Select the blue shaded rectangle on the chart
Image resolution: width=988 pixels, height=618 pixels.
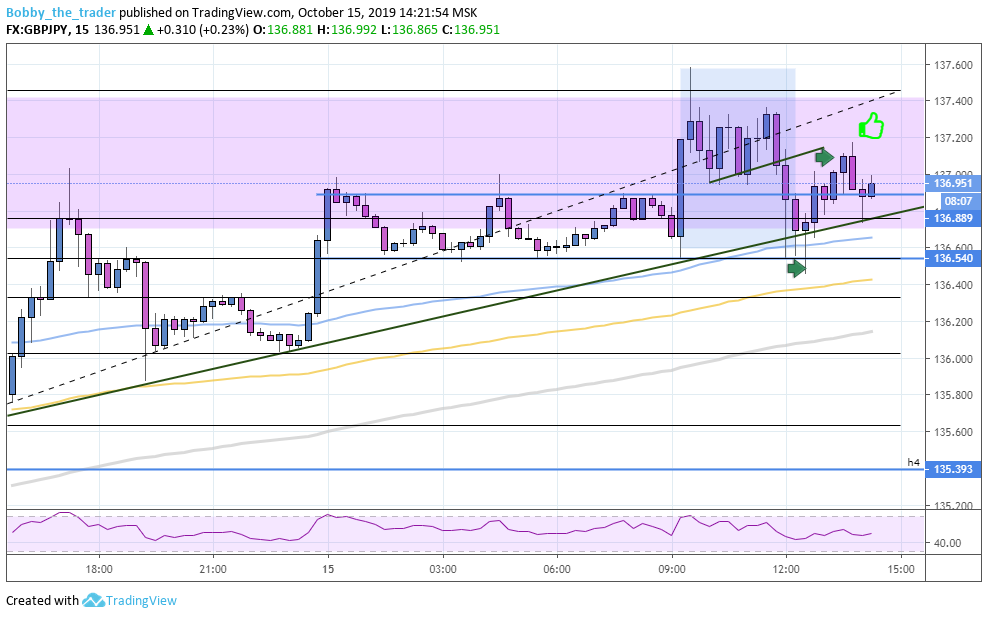[x=737, y=157]
